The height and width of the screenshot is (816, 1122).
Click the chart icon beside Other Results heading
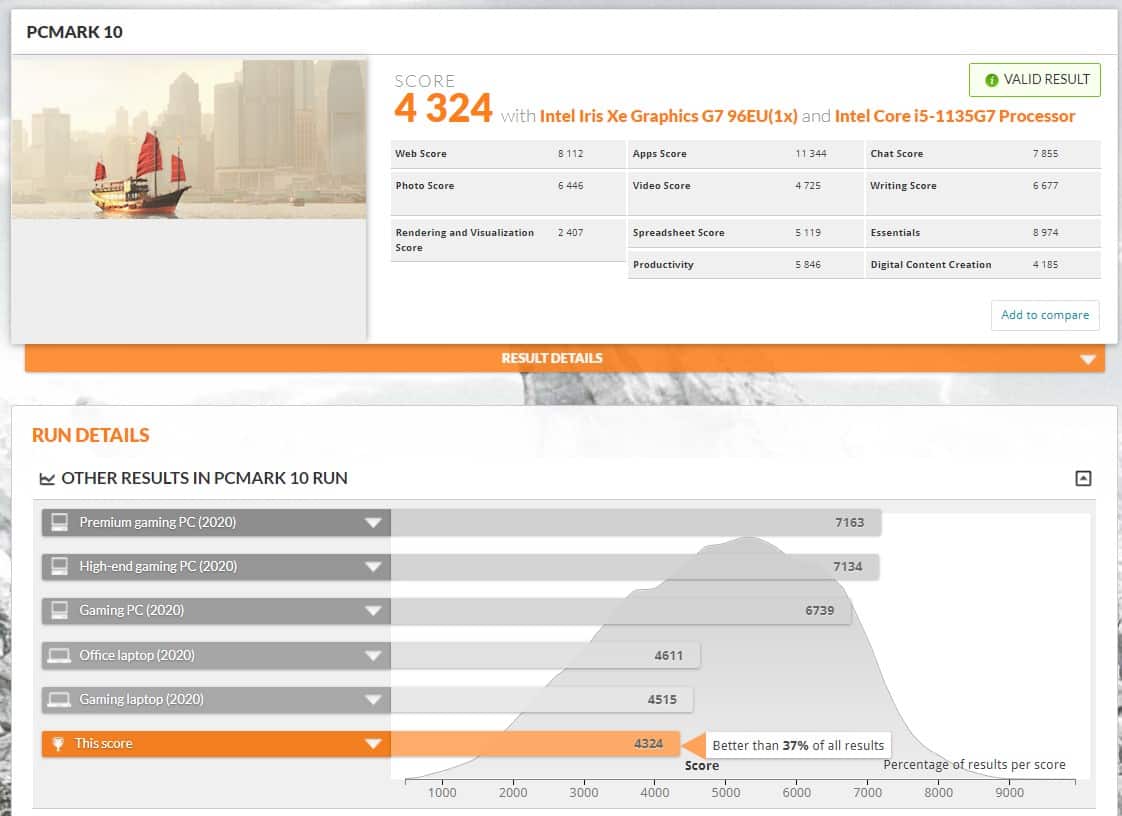[x=47, y=479]
